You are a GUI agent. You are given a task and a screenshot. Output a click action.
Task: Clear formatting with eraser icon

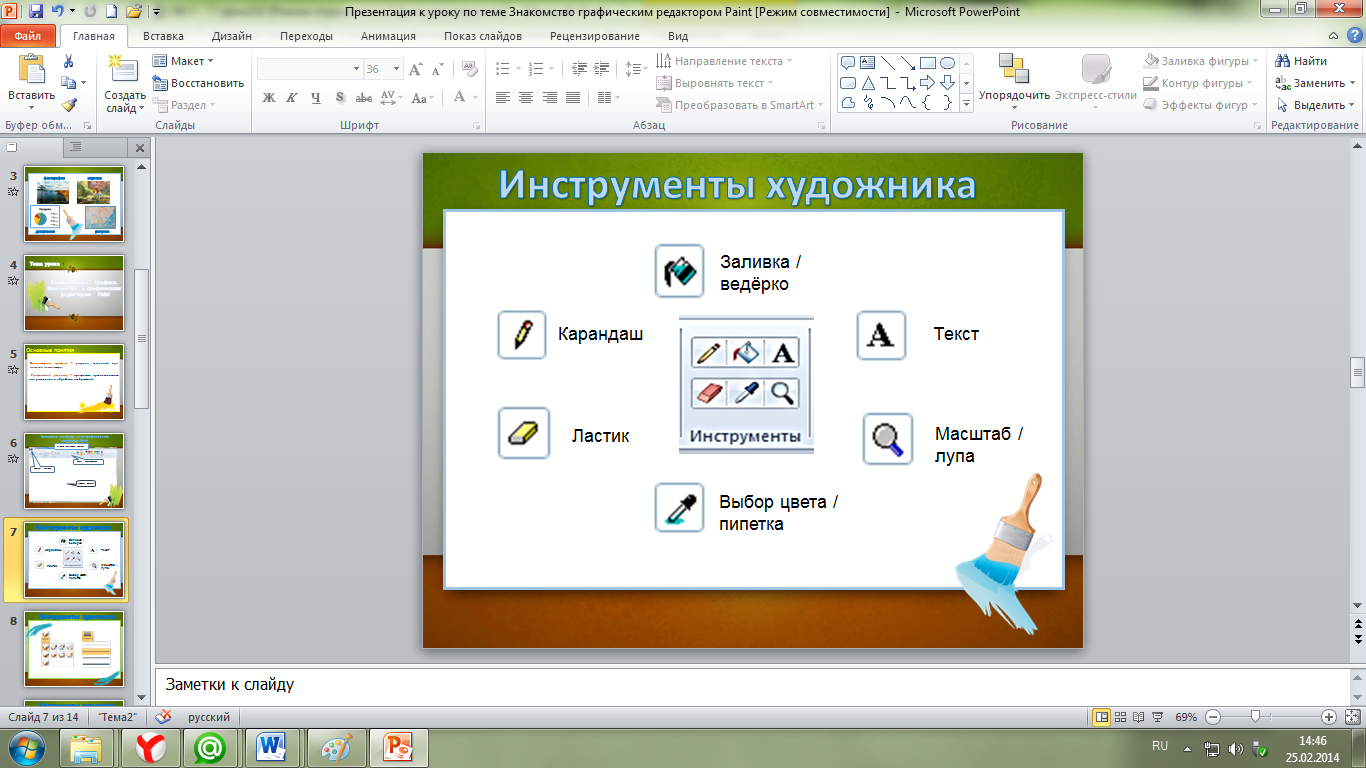pyautogui.click(x=468, y=69)
